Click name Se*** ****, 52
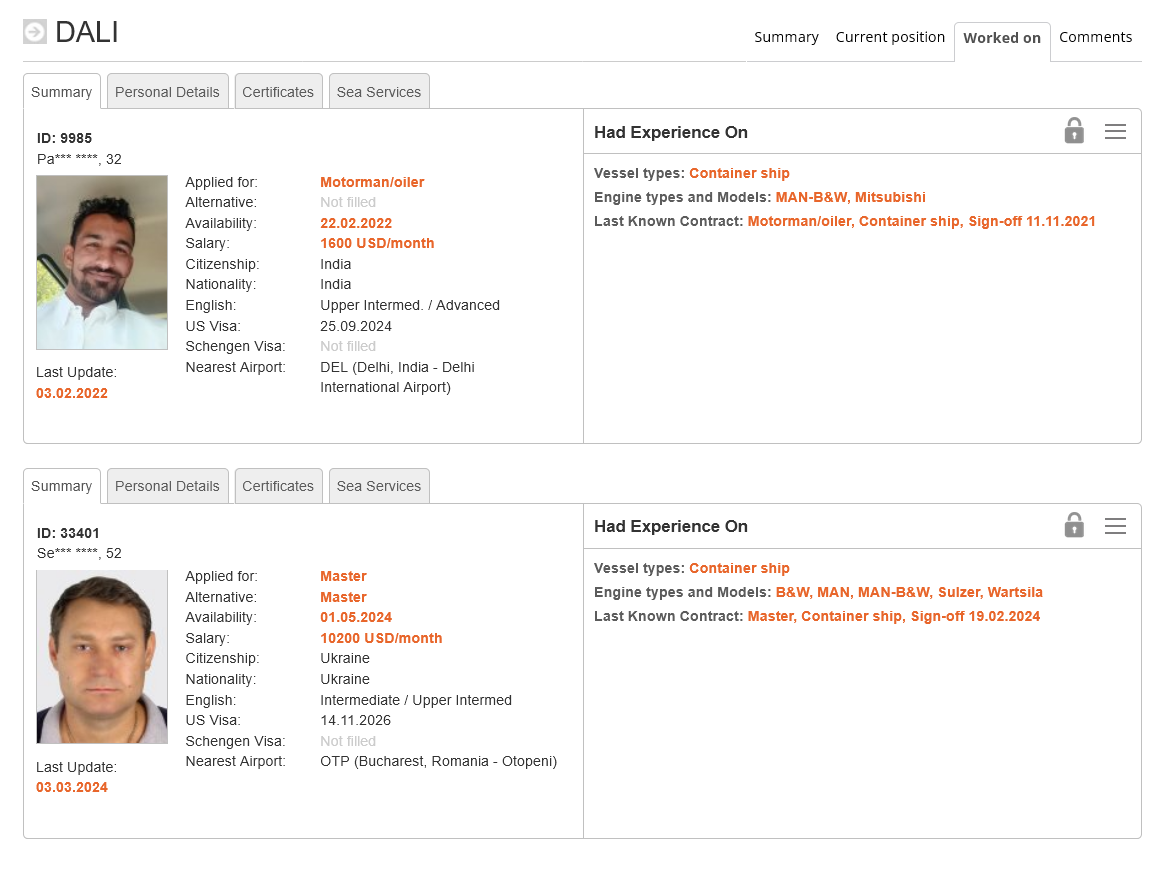 click(x=79, y=554)
